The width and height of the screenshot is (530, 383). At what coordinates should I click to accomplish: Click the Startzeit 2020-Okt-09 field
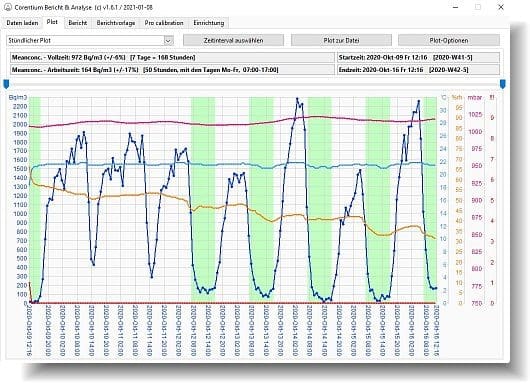(x=418, y=57)
